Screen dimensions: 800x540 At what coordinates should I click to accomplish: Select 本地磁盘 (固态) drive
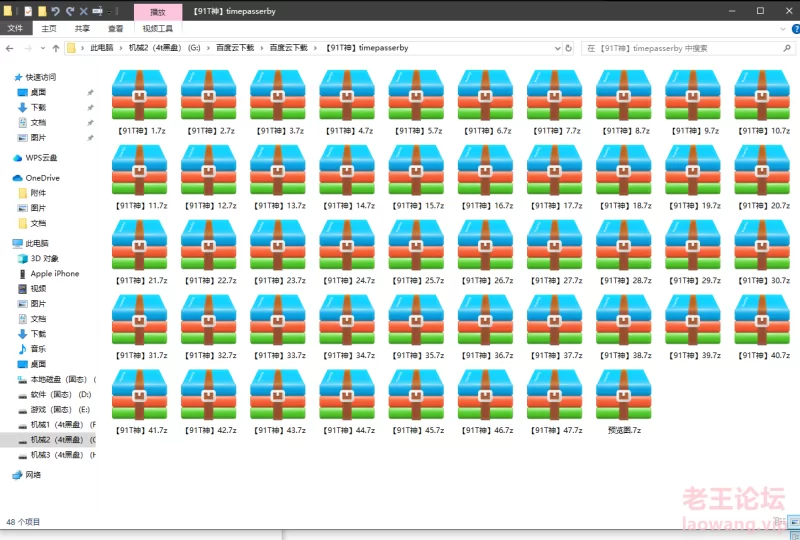click(x=56, y=379)
